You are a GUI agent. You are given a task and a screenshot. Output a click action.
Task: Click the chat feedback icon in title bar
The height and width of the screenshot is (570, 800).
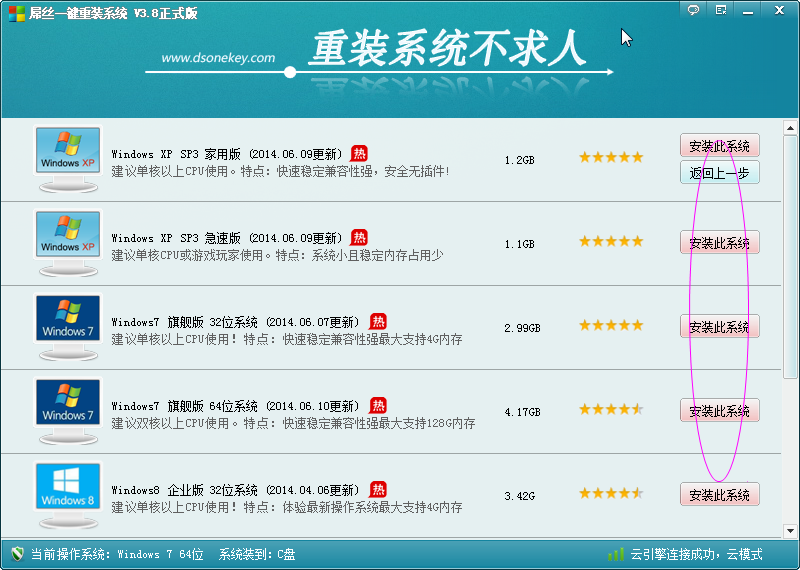(693, 9)
